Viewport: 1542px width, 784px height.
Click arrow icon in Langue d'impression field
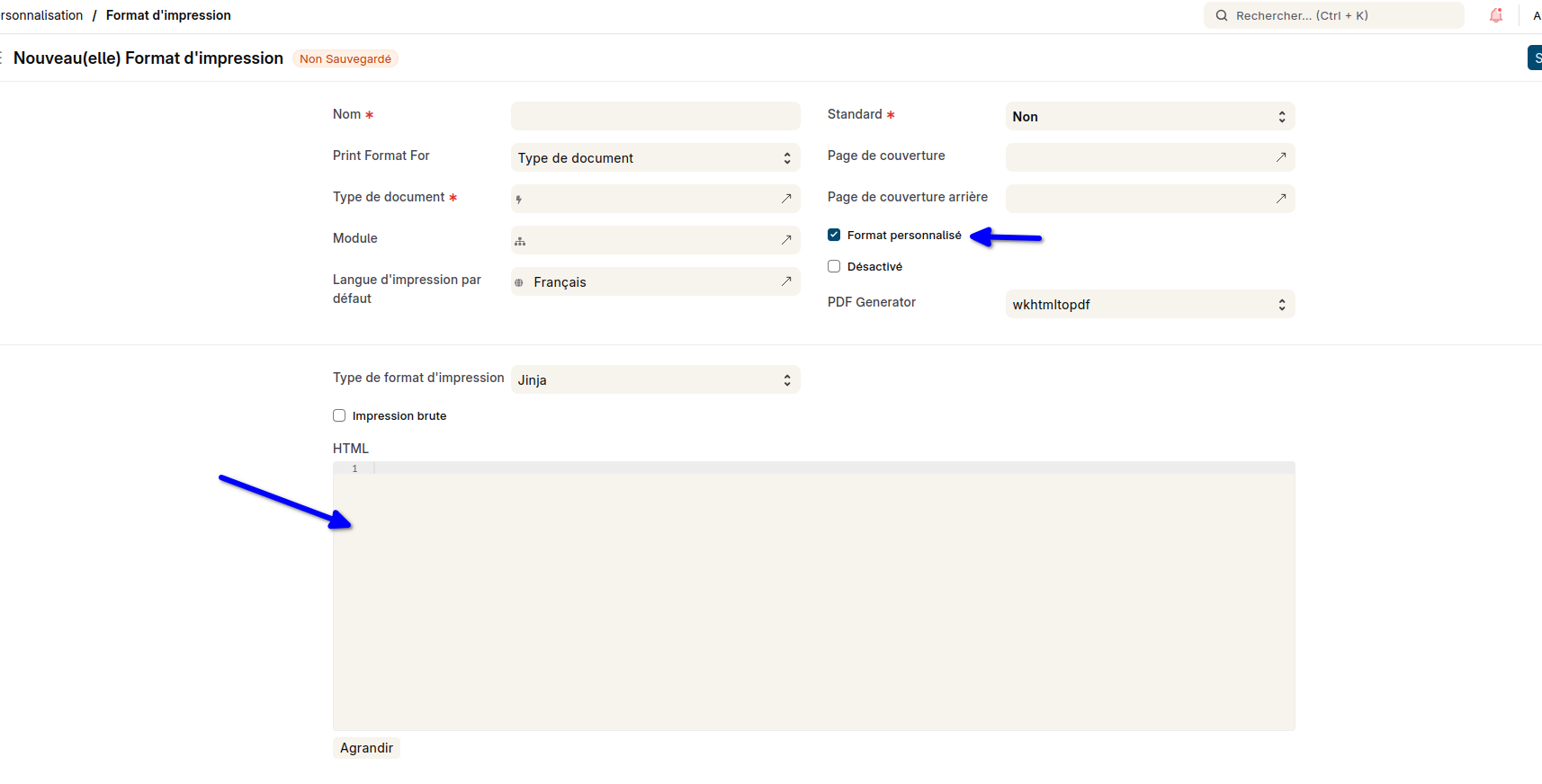point(786,281)
